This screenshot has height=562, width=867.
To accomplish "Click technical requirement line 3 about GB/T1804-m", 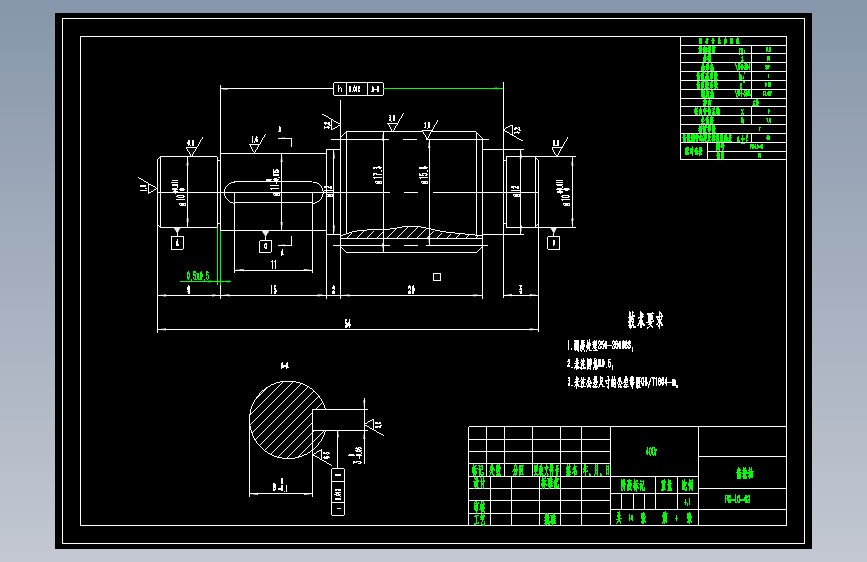I will (623, 382).
